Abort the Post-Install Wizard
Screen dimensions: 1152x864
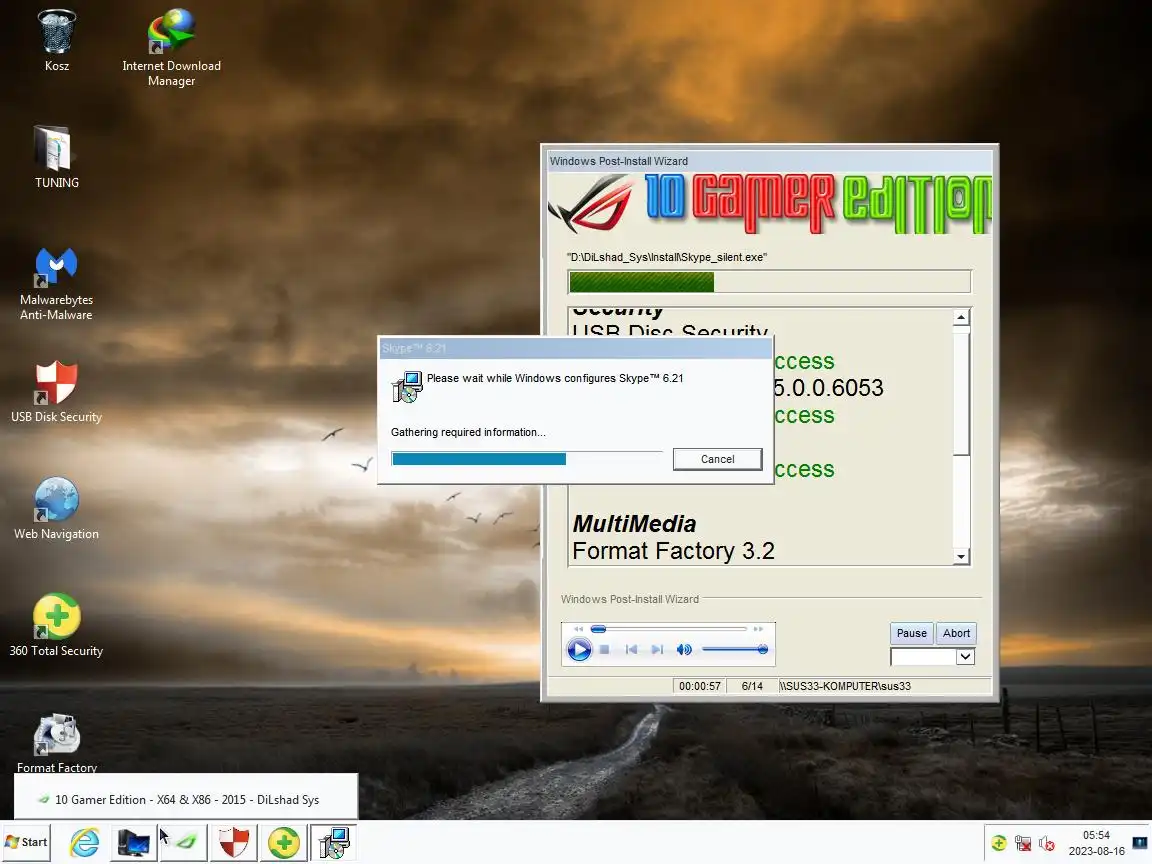pyautogui.click(x=956, y=633)
